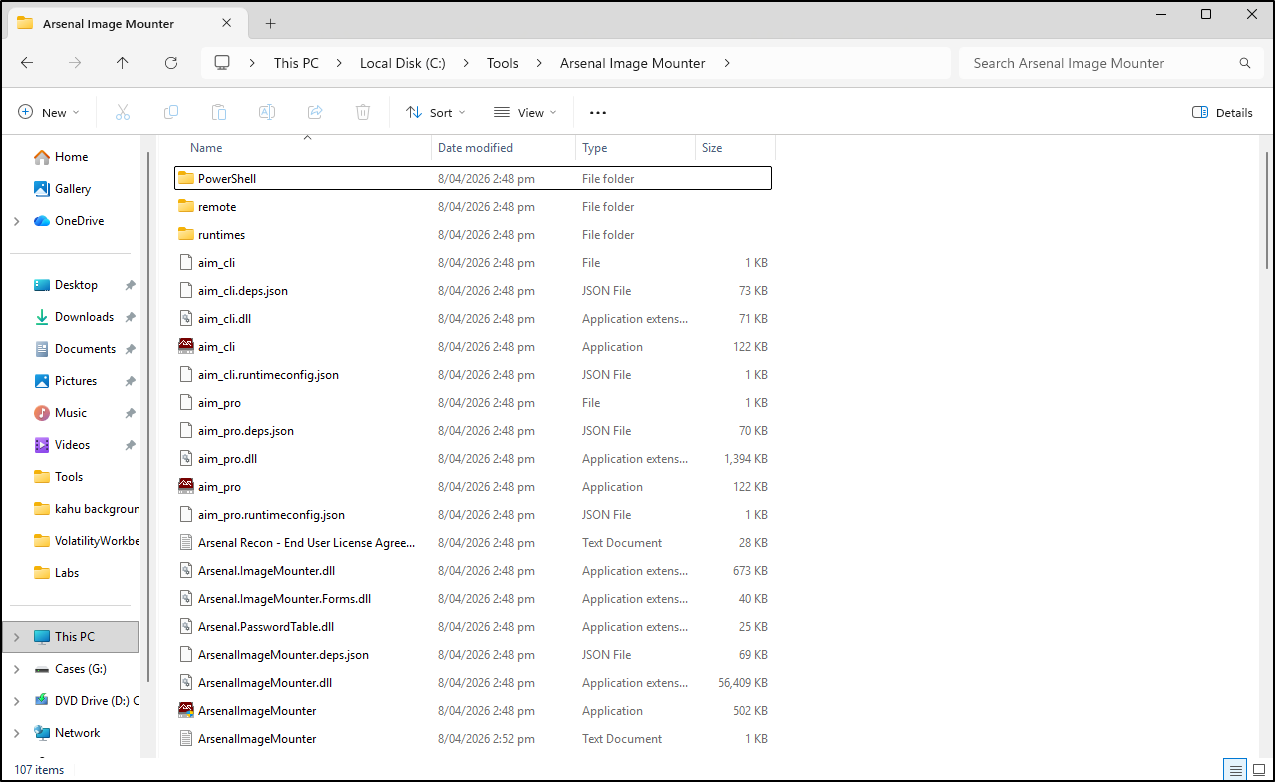Click the search magnifier icon
This screenshot has width=1275, height=782.
point(1245,63)
